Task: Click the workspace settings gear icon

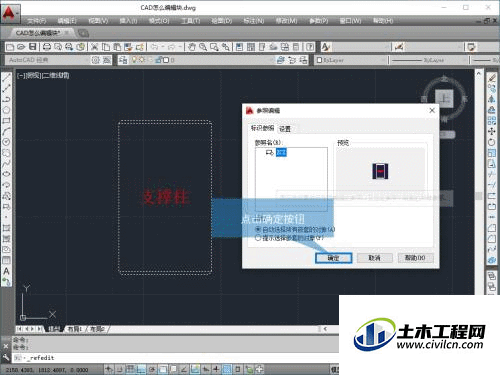Action: point(96,60)
